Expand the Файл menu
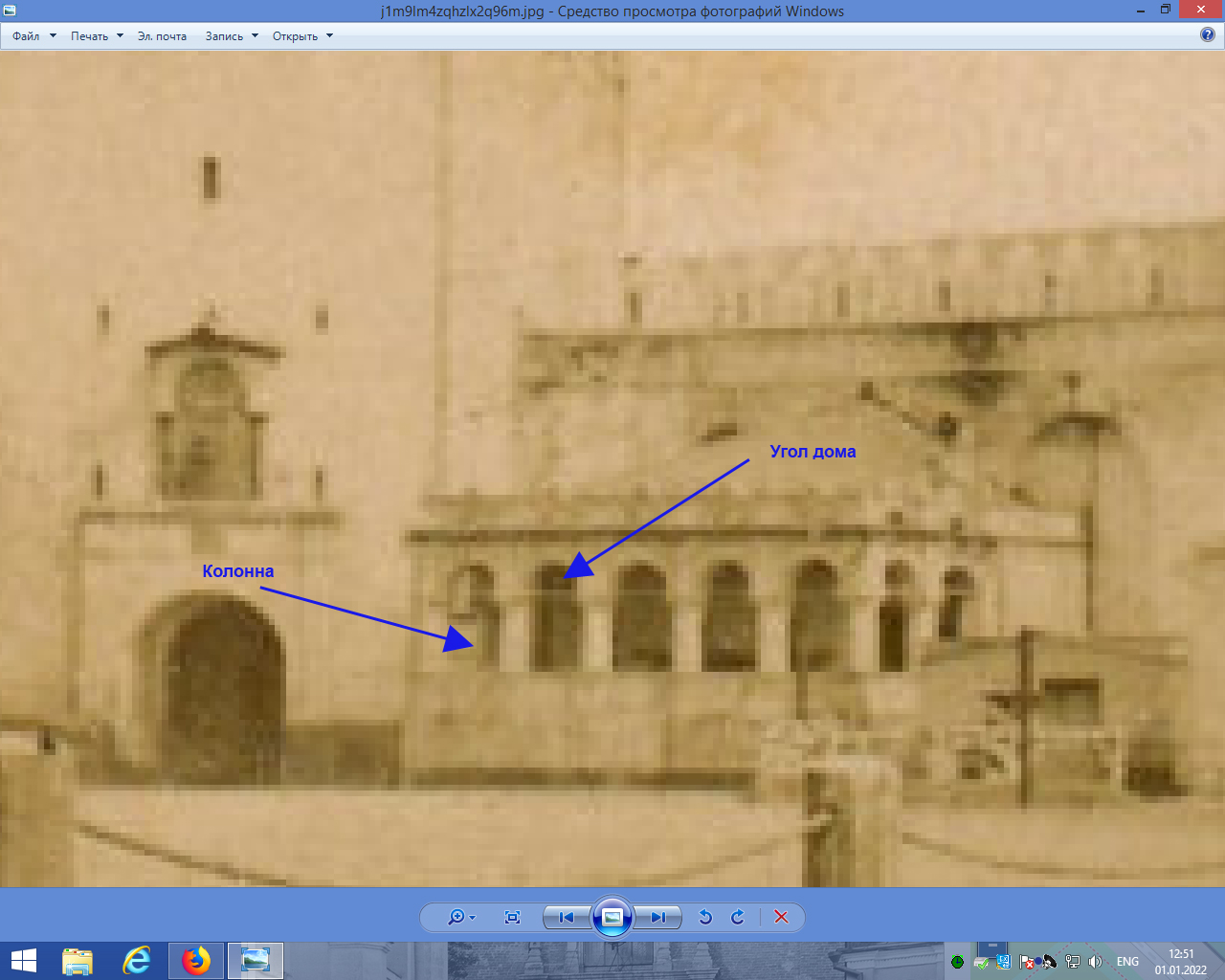 (x=33, y=36)
